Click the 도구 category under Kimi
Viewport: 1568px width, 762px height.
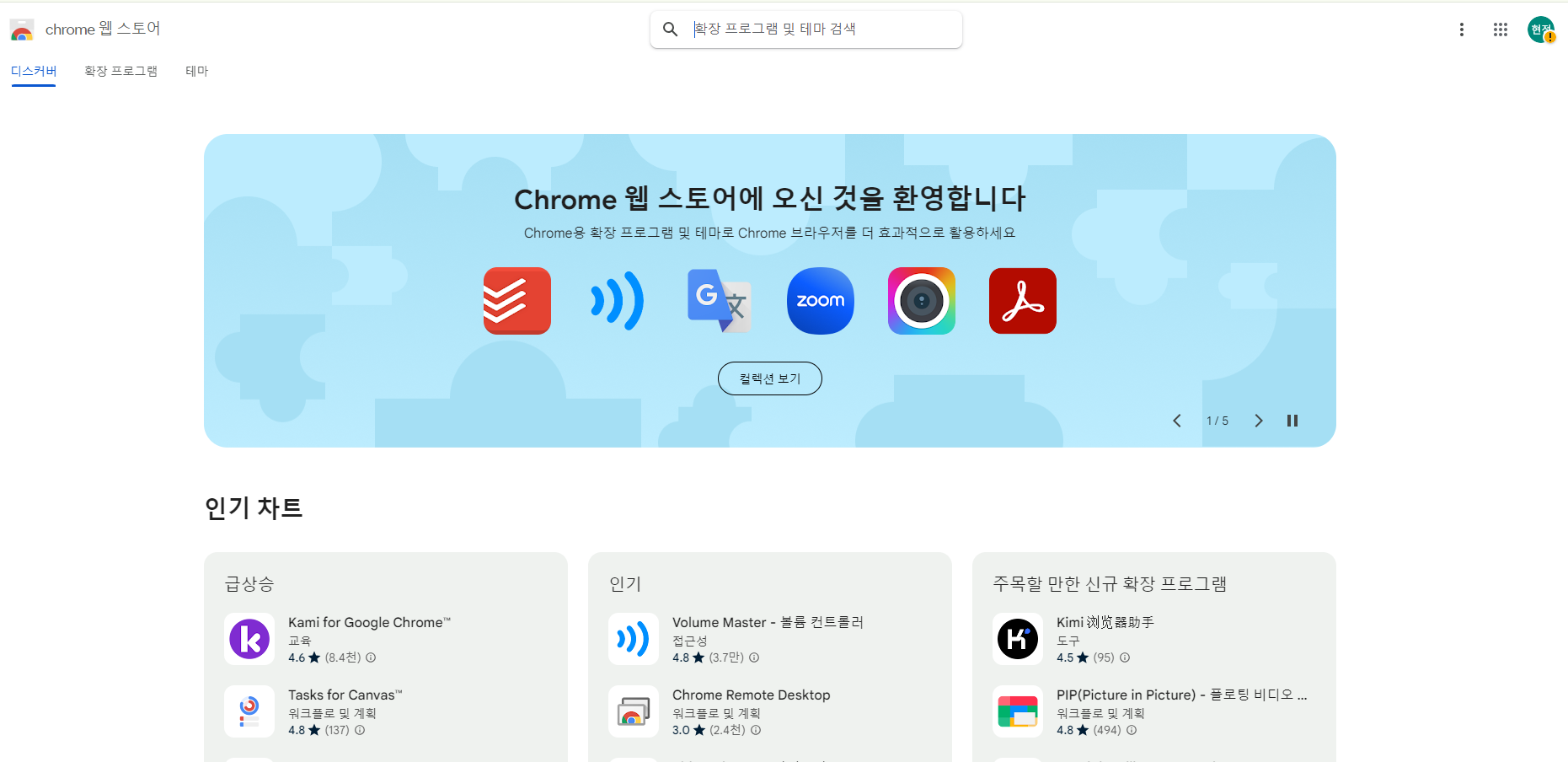coord(1068,641)
